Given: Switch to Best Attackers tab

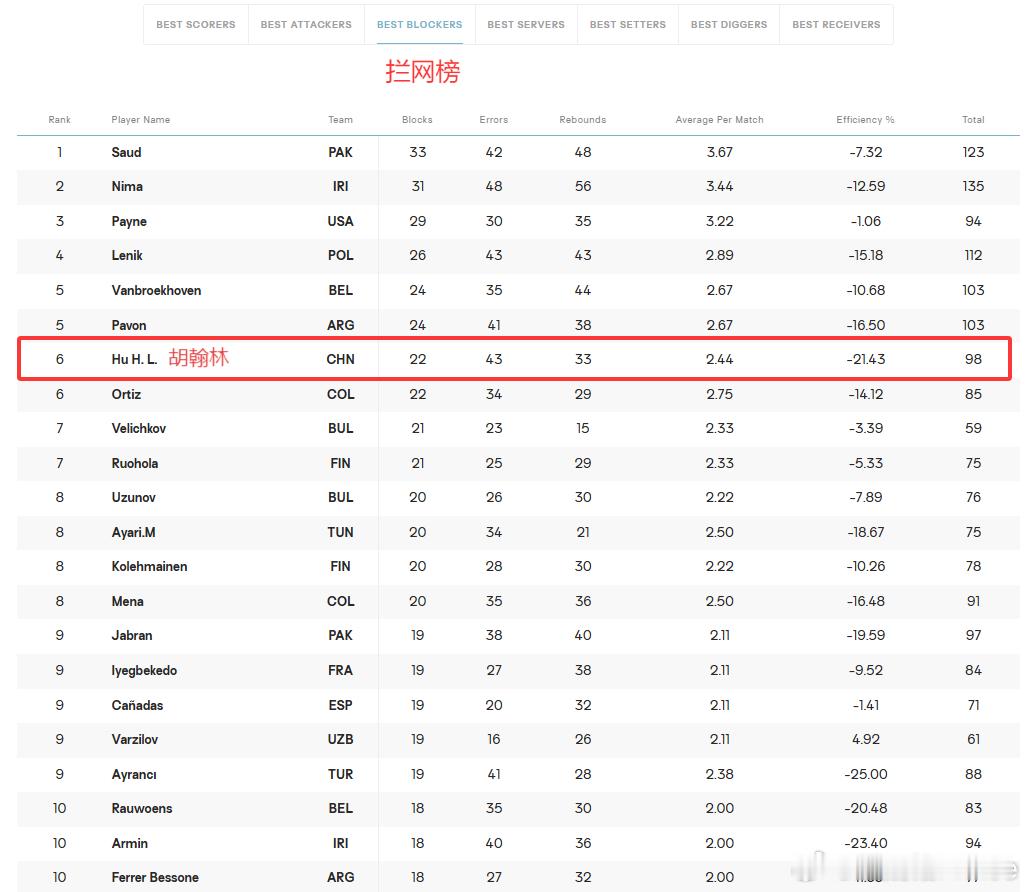Looking at the screenshot, I should click(306, 25).
